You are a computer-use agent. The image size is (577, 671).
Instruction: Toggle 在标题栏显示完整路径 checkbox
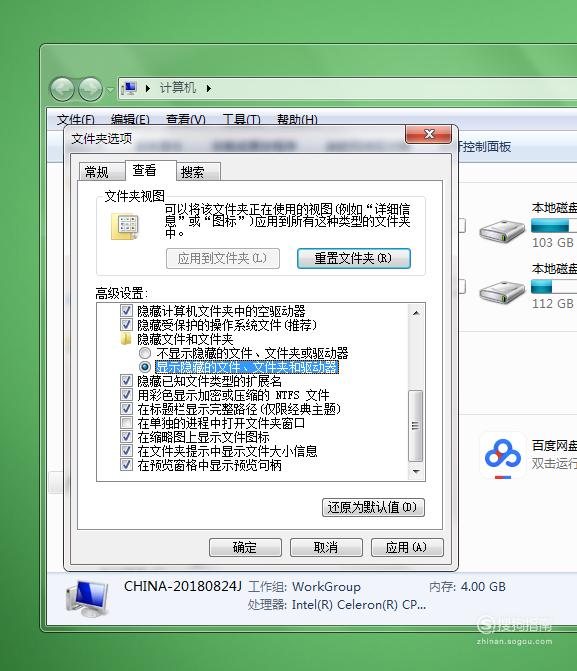pos(126,409)
